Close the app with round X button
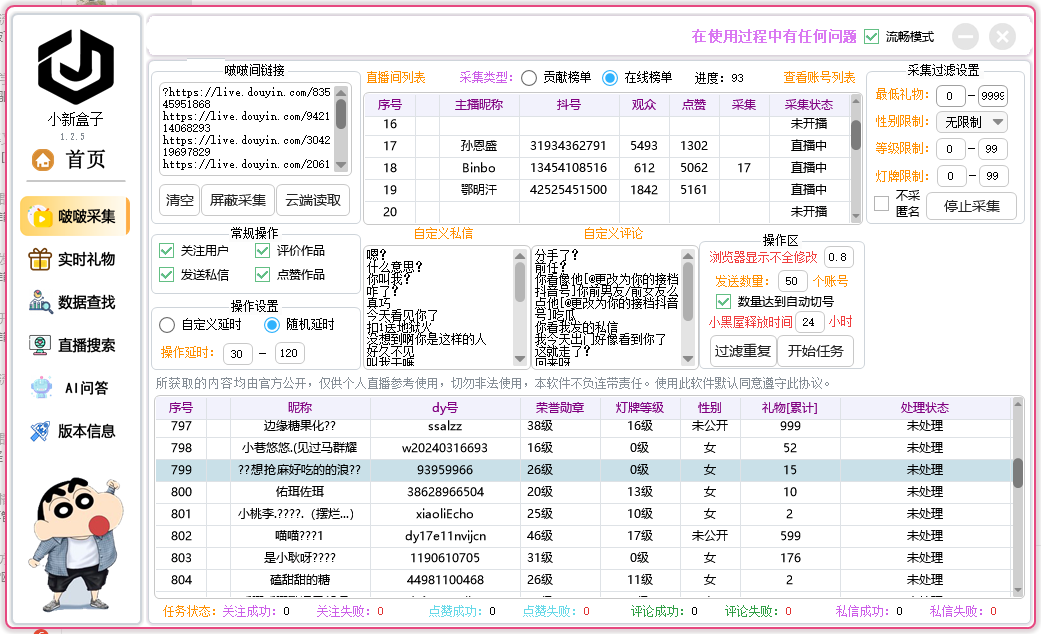 pyautogui.click(x=1002, y=37)
